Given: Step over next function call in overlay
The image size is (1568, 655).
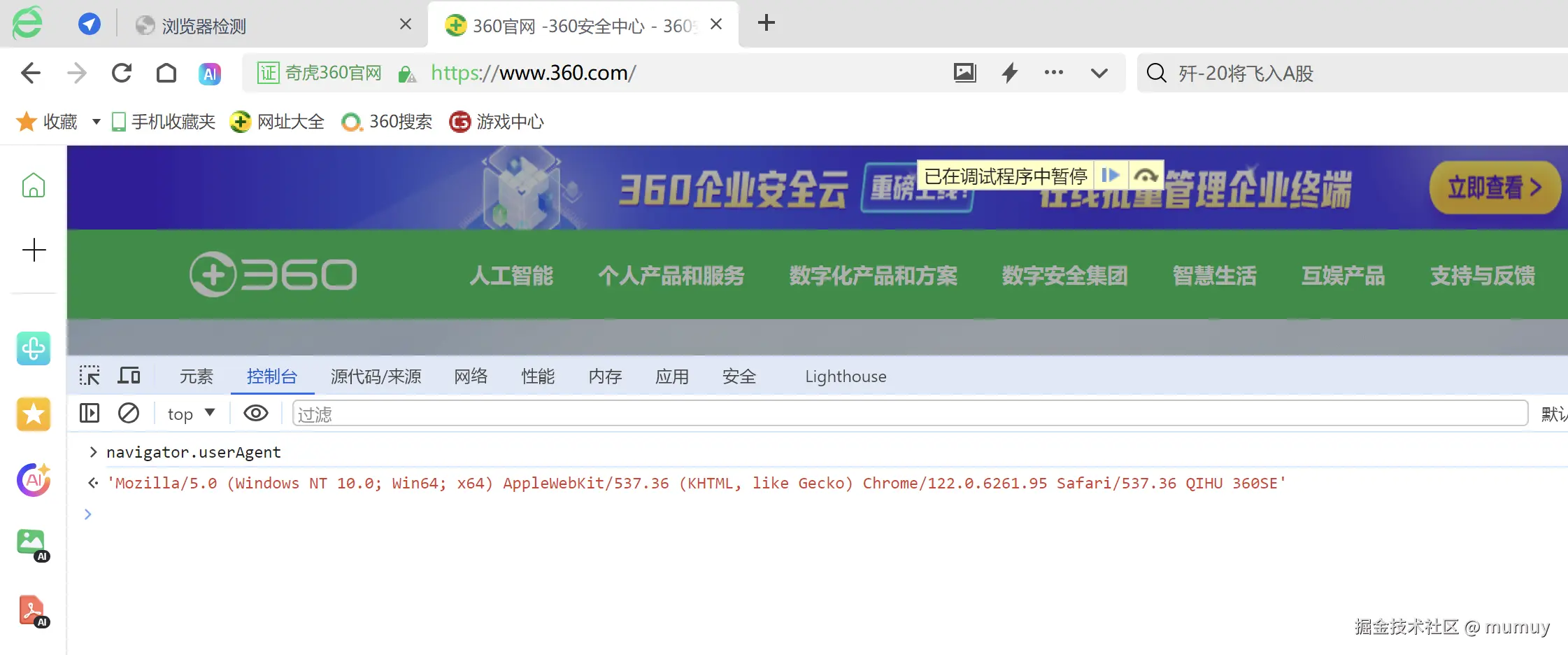Looking at the screenshot, I should [1146, 175].
